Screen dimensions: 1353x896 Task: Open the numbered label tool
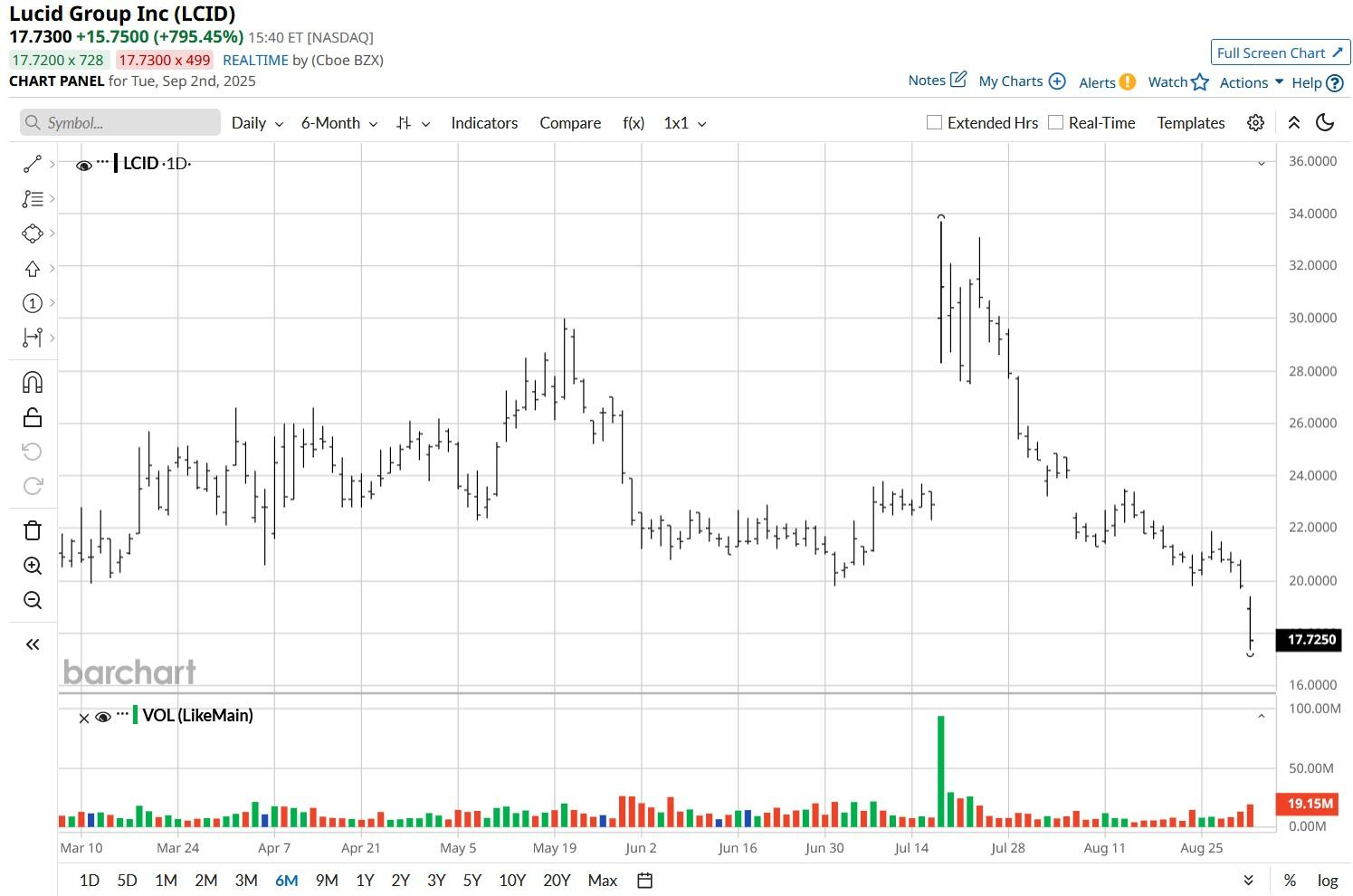pyautogui.click(x=33, y=303)
